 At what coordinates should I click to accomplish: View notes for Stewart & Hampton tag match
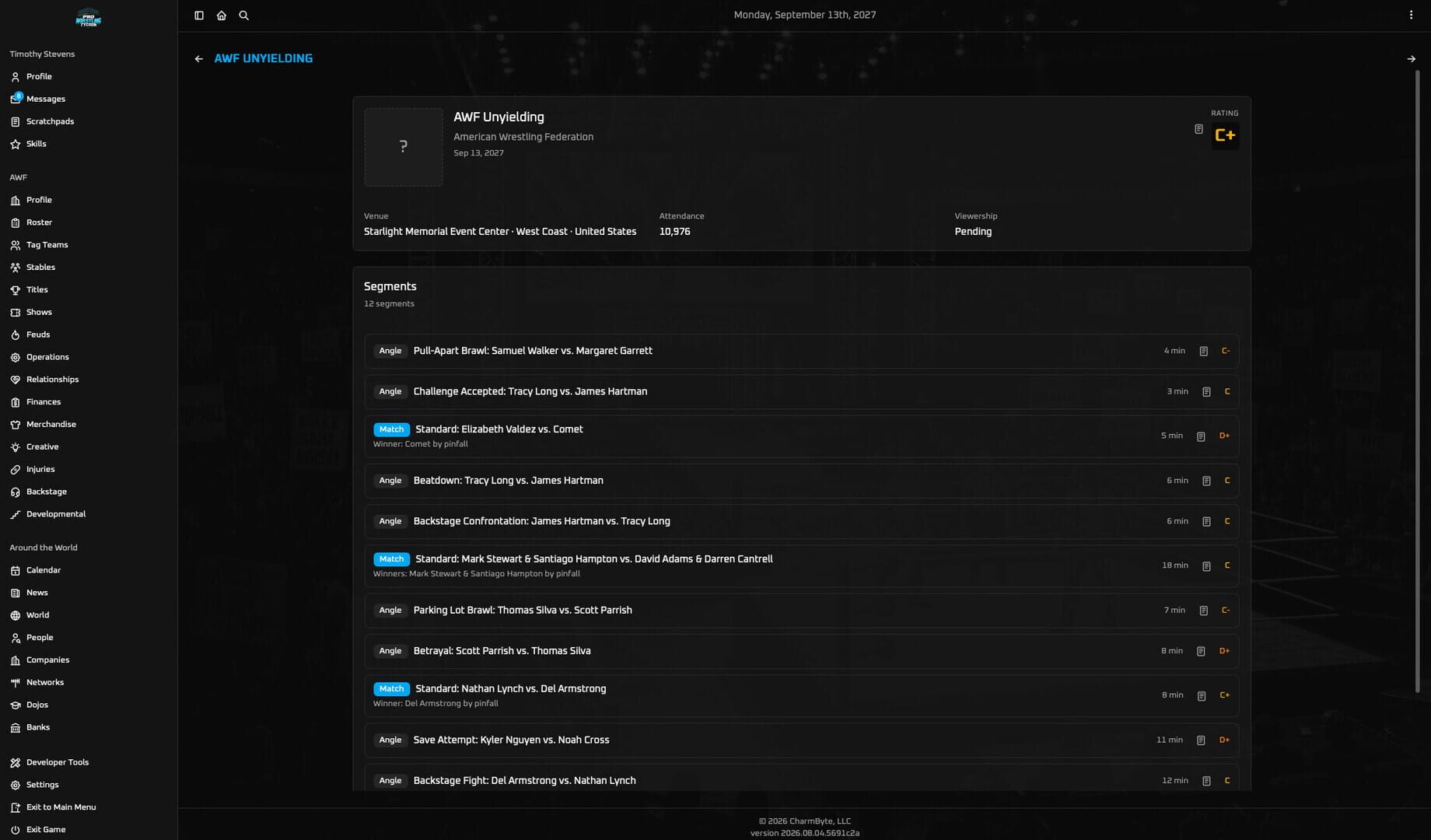[x=1206, y=566]
